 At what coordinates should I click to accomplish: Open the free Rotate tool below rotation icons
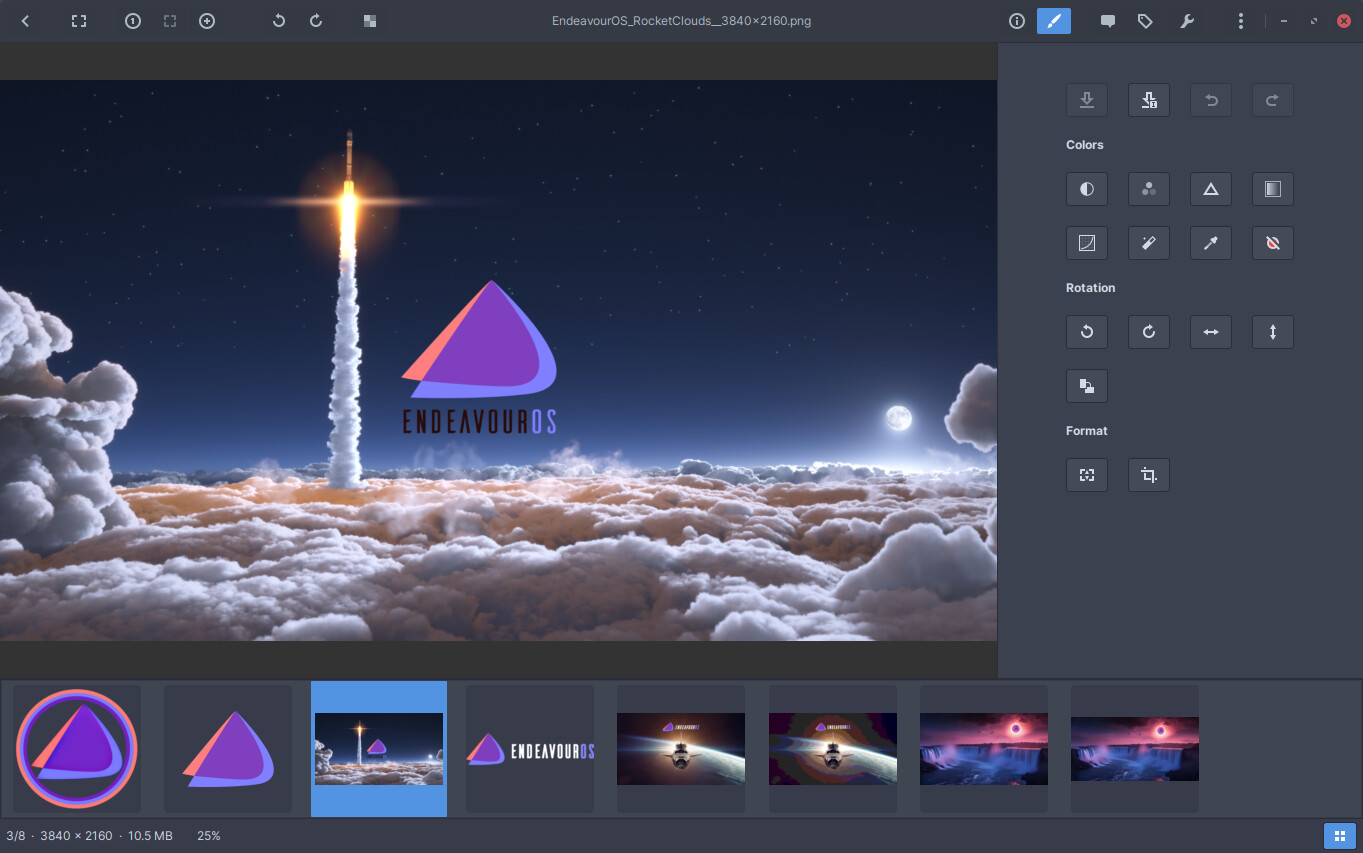click(x=1087, y=386)
